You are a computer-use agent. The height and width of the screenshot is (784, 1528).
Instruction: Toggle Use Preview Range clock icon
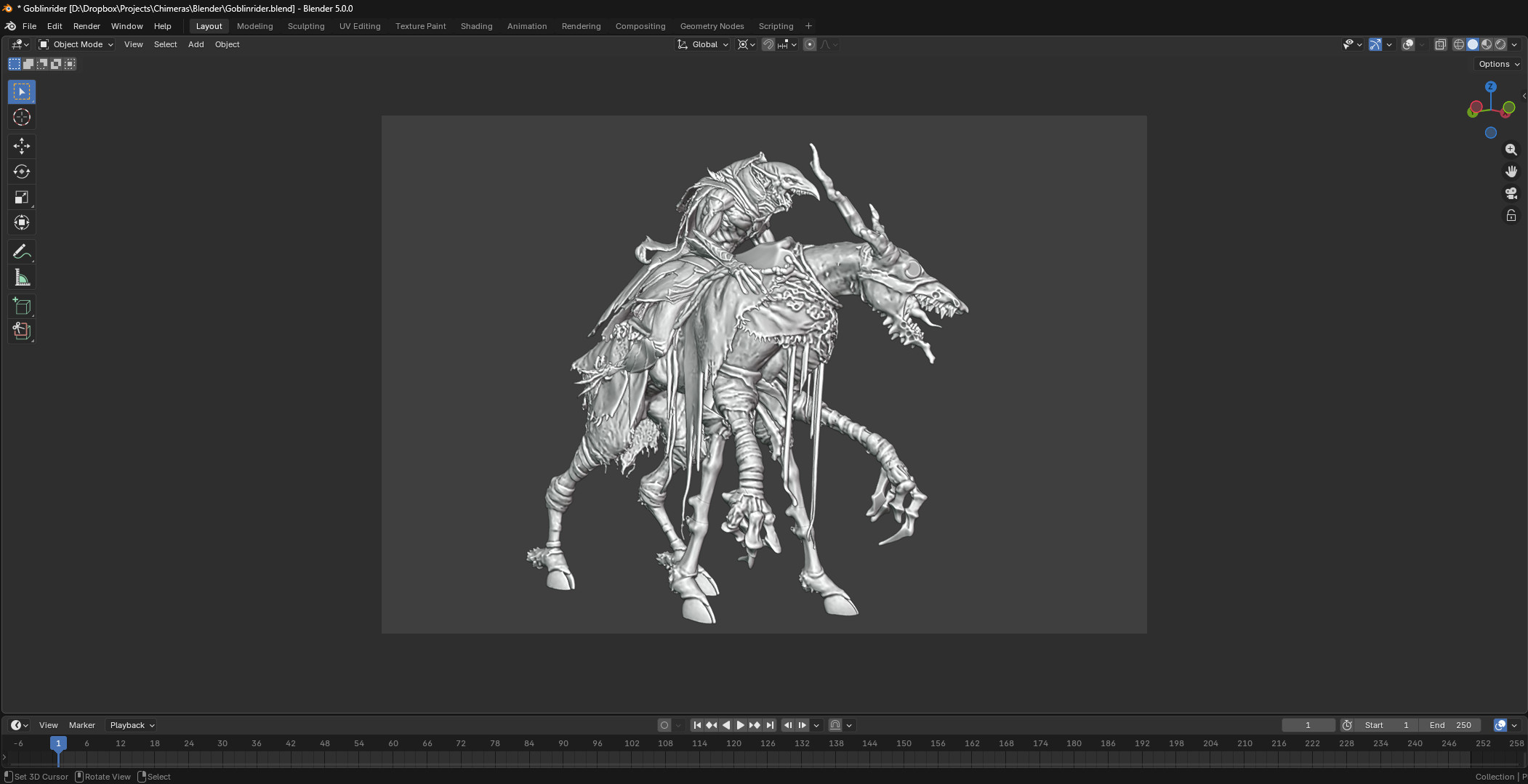click(1347, 725)
